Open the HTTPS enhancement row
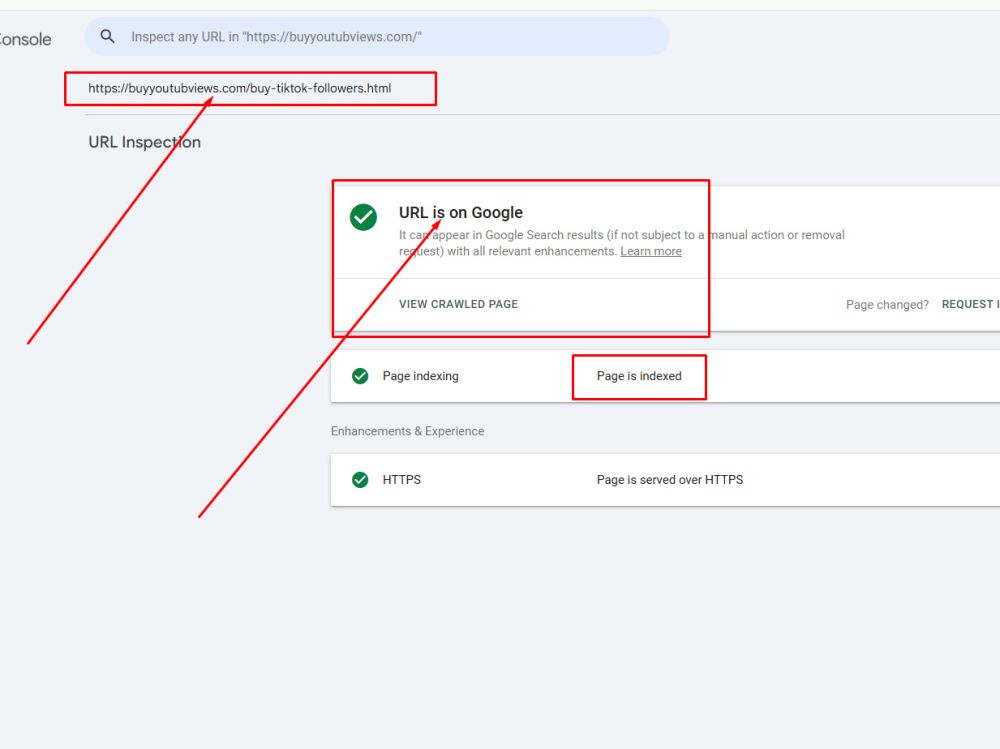This screenshot has height=749, width=1000. pos(665,480)
